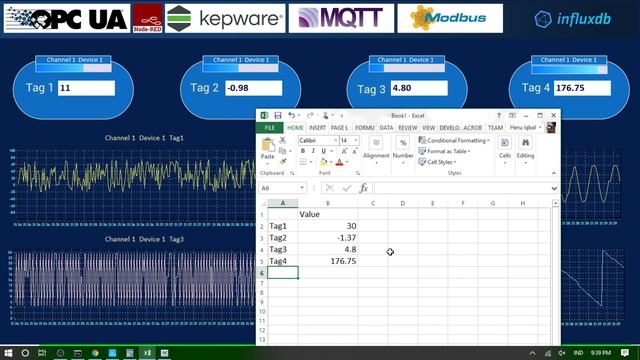Click the red Font Color swatch
The width and height of the screenshot is (640, 360).
coord(339,162)
